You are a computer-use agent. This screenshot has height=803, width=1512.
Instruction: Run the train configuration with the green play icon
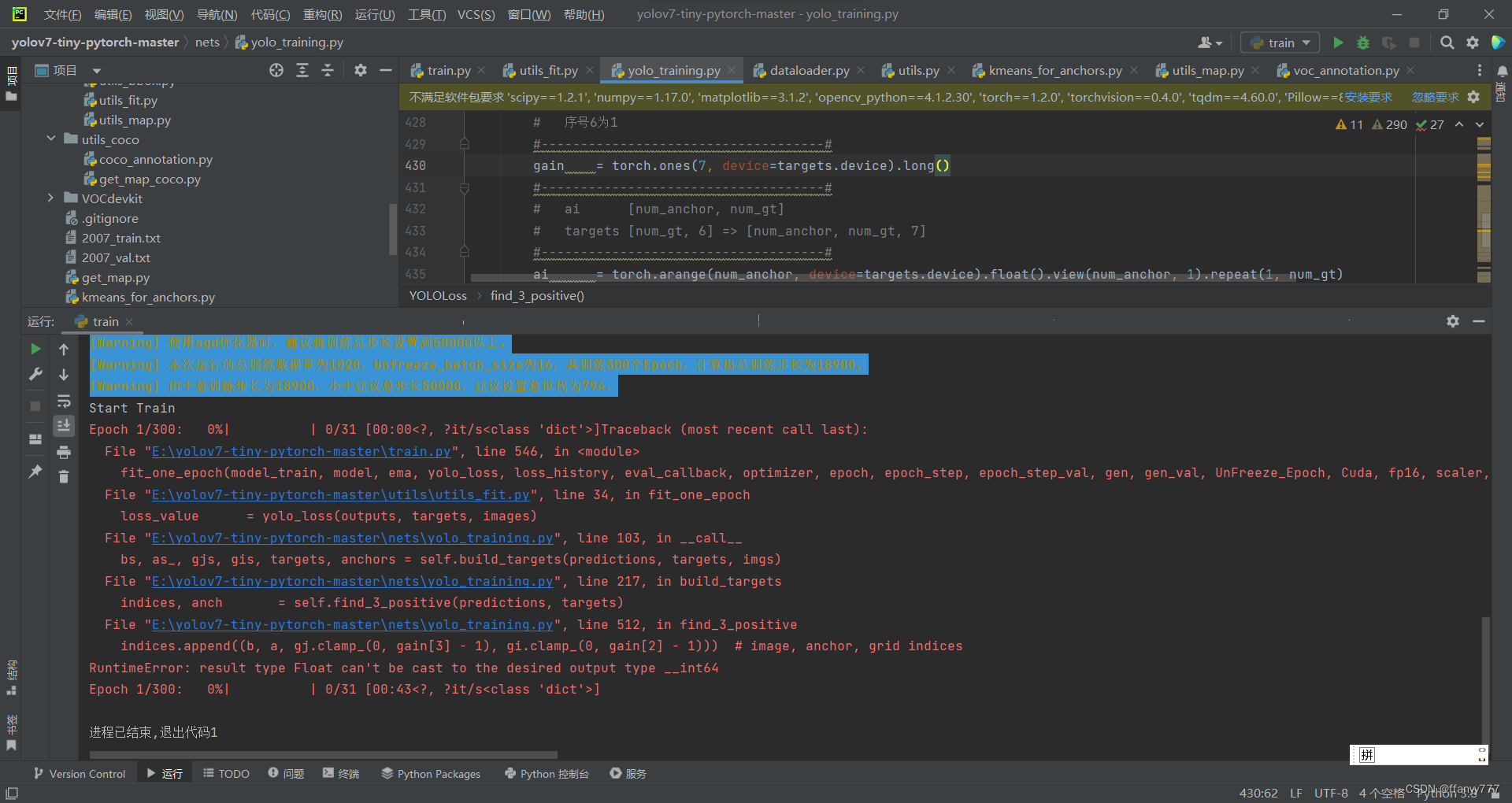coord(1337,43)
